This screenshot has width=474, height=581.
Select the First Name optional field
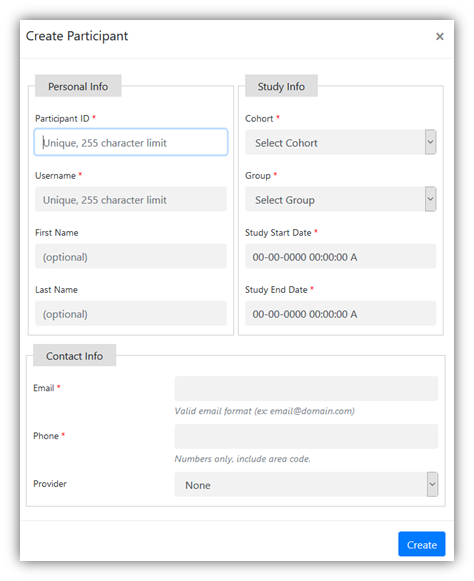point(131,256)
